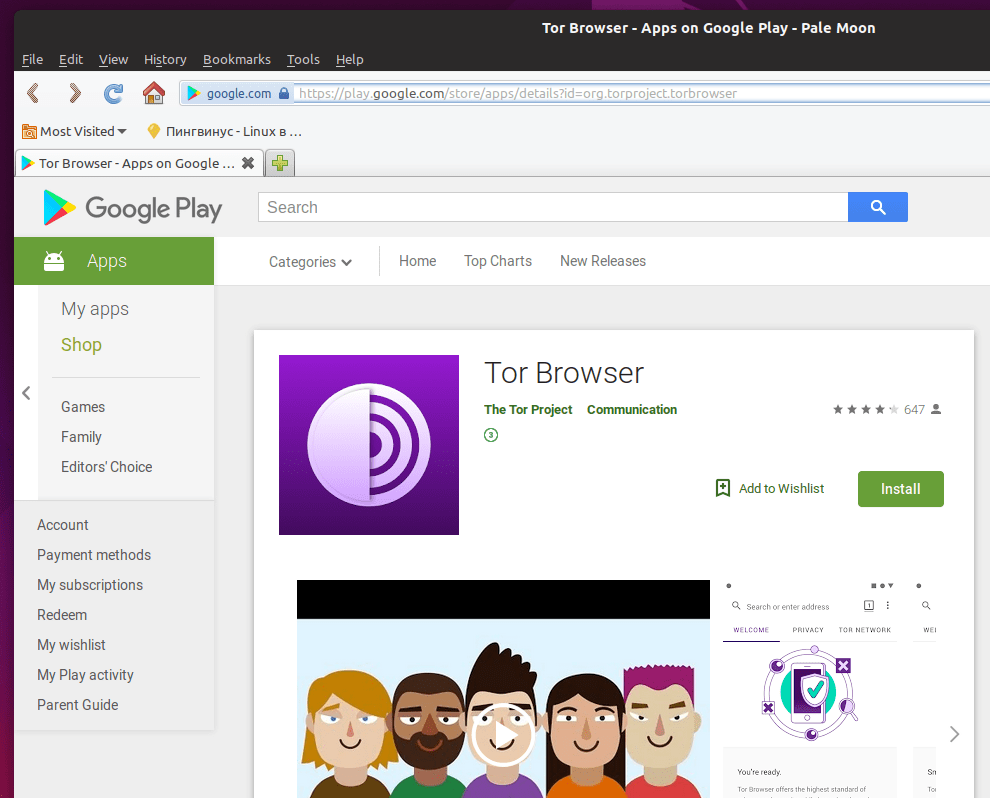Viewport: 990px width, 798px height.
Task: Open My apps in the sidebar
Action: [95, 309]
